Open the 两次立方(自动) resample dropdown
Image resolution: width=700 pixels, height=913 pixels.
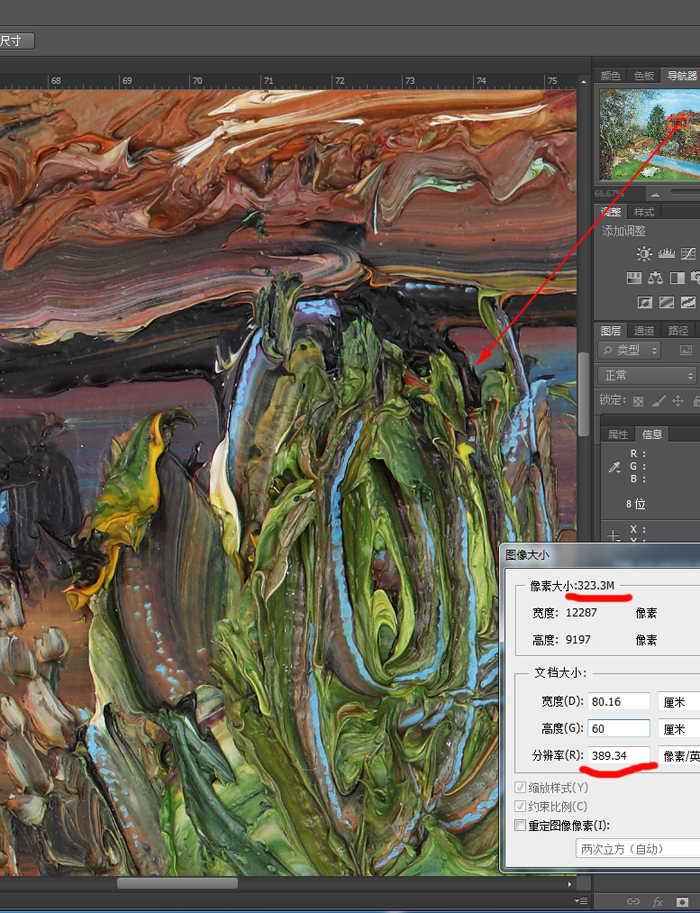pyautogui.click(x=638, y=849)
